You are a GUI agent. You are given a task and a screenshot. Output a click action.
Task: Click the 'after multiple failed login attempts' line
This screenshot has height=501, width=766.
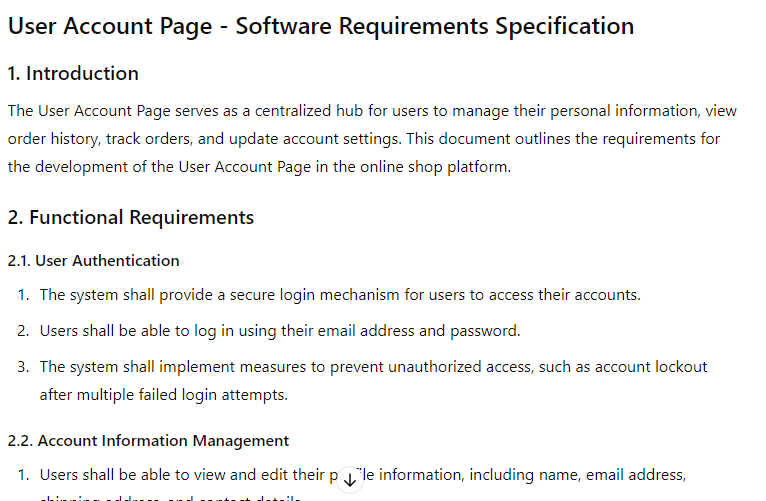pos(164,394)
